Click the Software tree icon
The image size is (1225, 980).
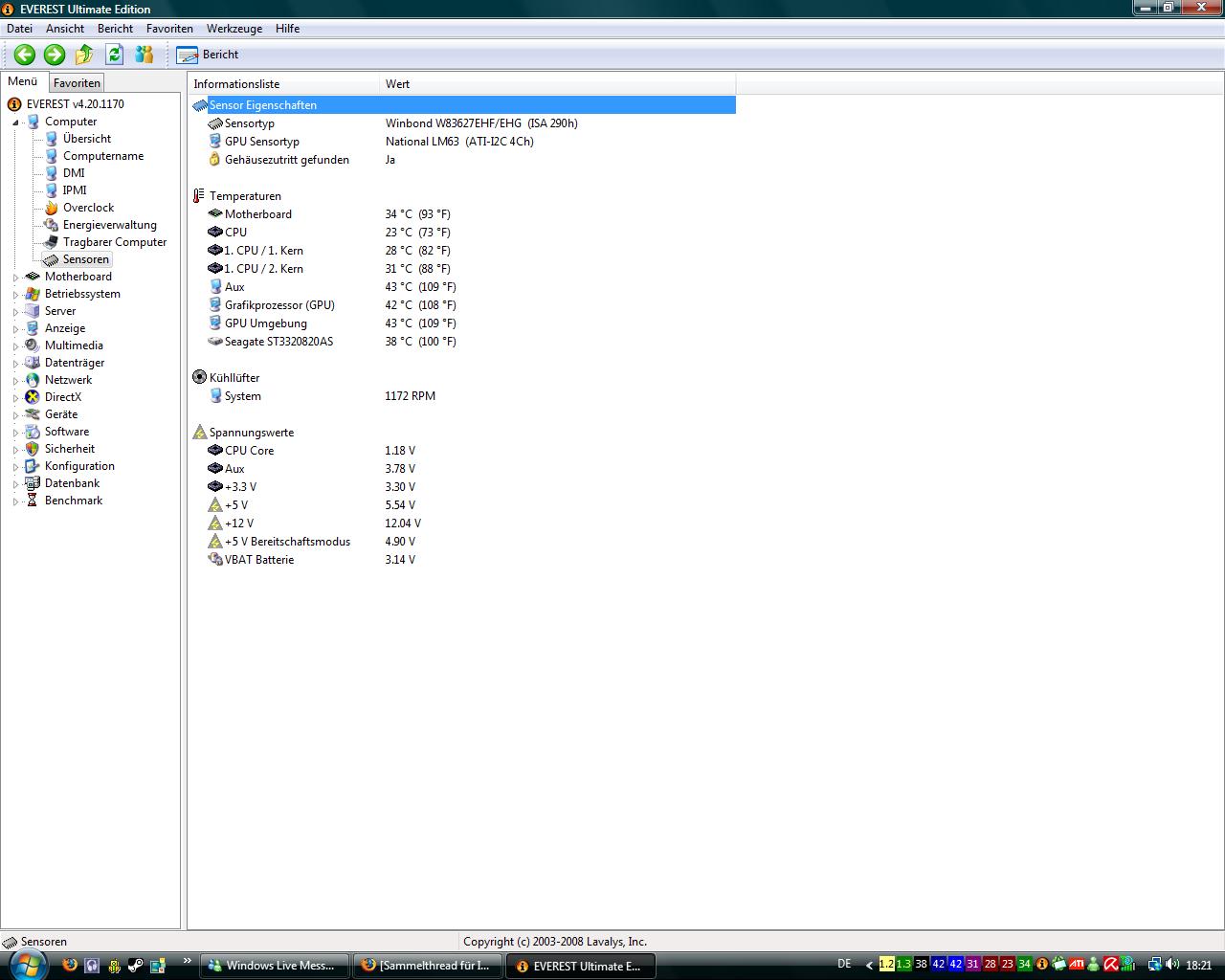coord(33,432)
